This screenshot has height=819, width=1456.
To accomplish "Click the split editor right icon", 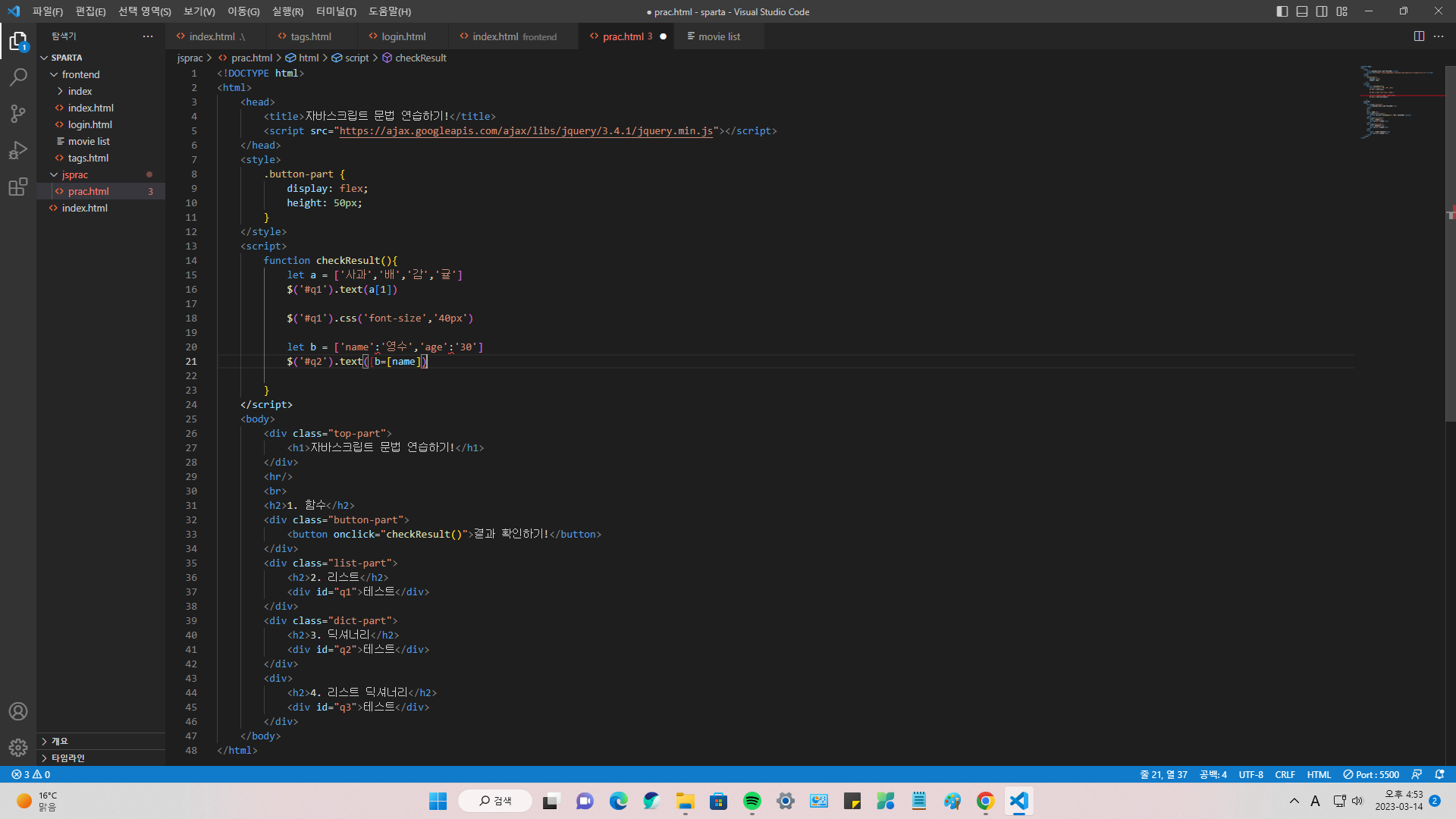I will [1419, 36].
